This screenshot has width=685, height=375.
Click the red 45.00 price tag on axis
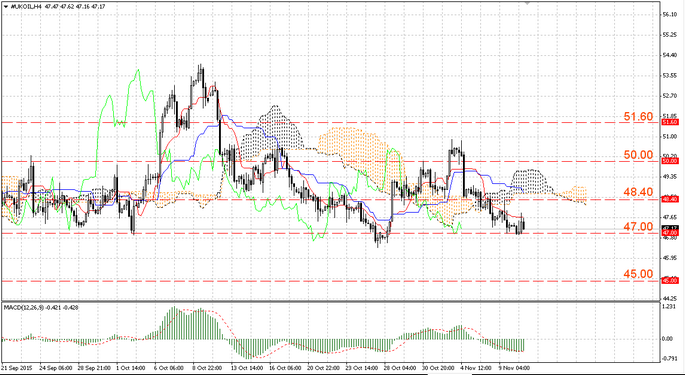[x=670, y=280]
